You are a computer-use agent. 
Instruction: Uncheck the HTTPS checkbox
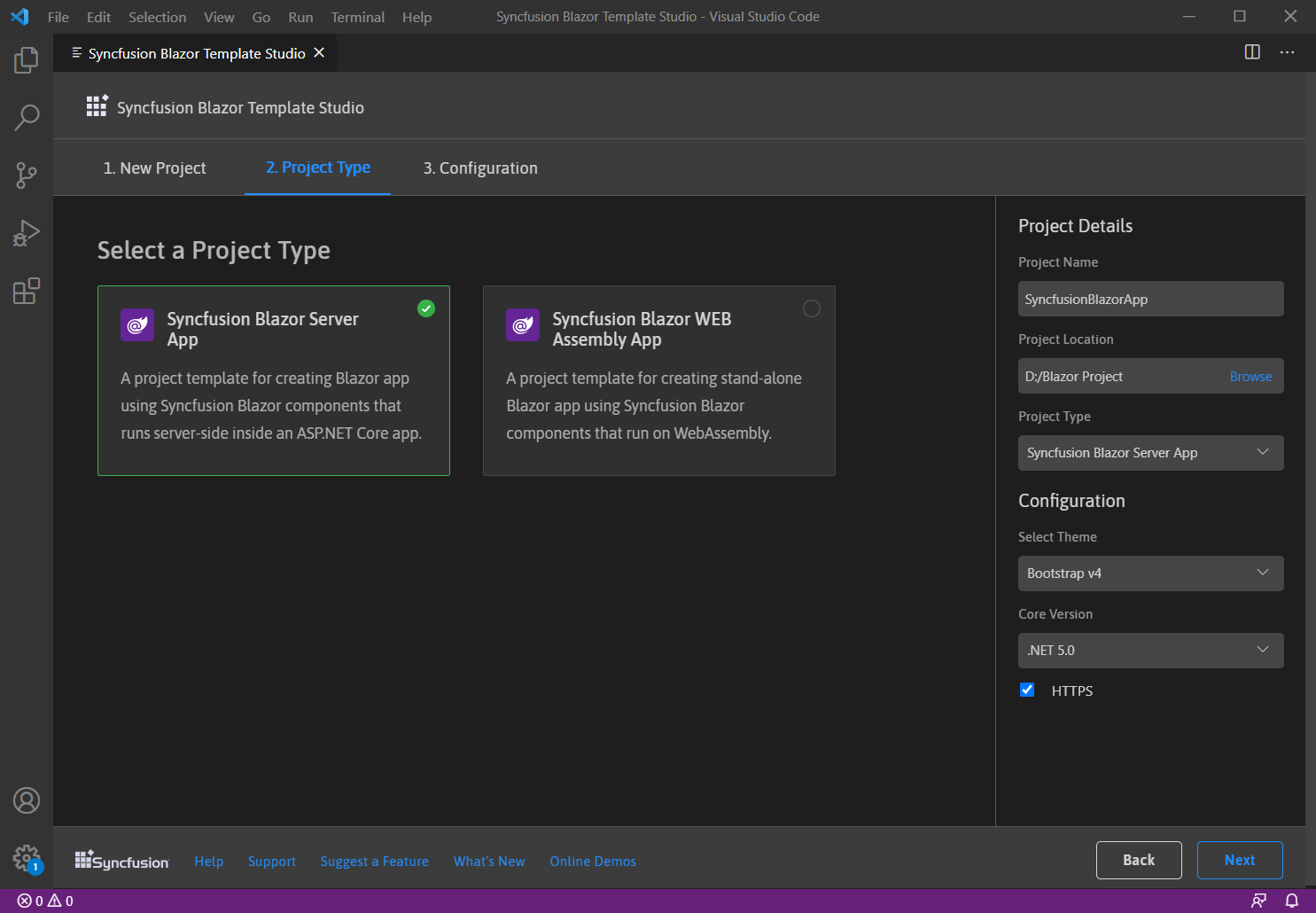click(1027, 690)
